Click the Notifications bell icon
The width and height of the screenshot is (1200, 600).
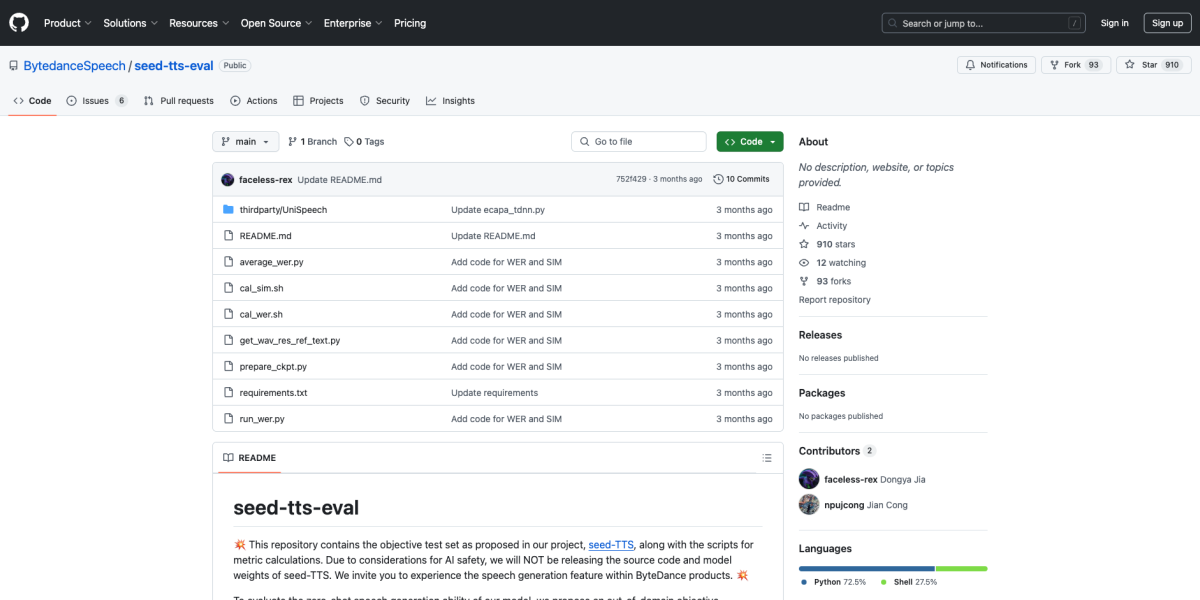[969, 64]
